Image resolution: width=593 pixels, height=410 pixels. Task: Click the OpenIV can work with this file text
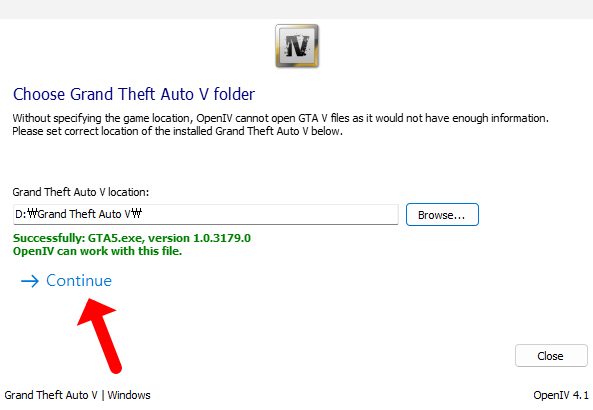point(98,251)
